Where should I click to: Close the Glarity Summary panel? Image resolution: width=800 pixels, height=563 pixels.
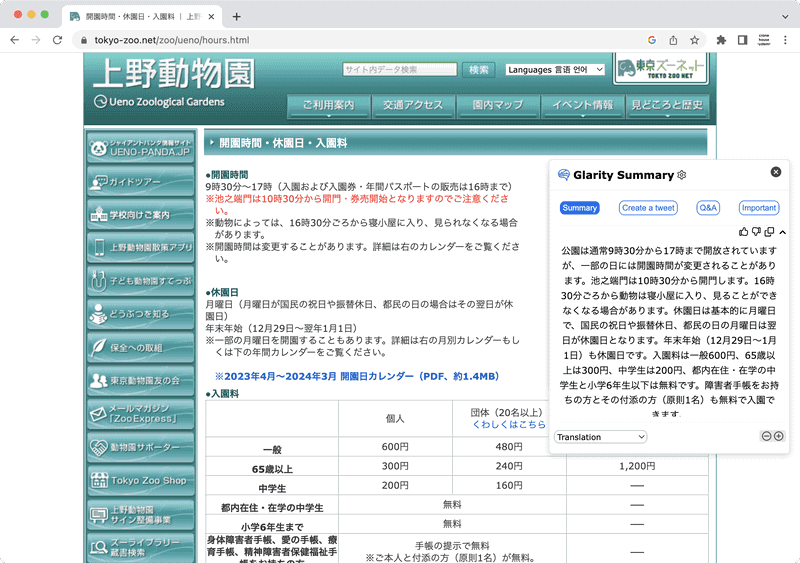(x=776, y=172)
